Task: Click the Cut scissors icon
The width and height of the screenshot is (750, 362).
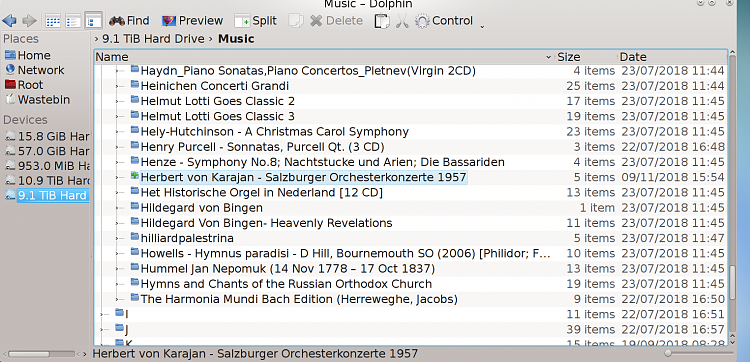Action: [x=402, y=21]
